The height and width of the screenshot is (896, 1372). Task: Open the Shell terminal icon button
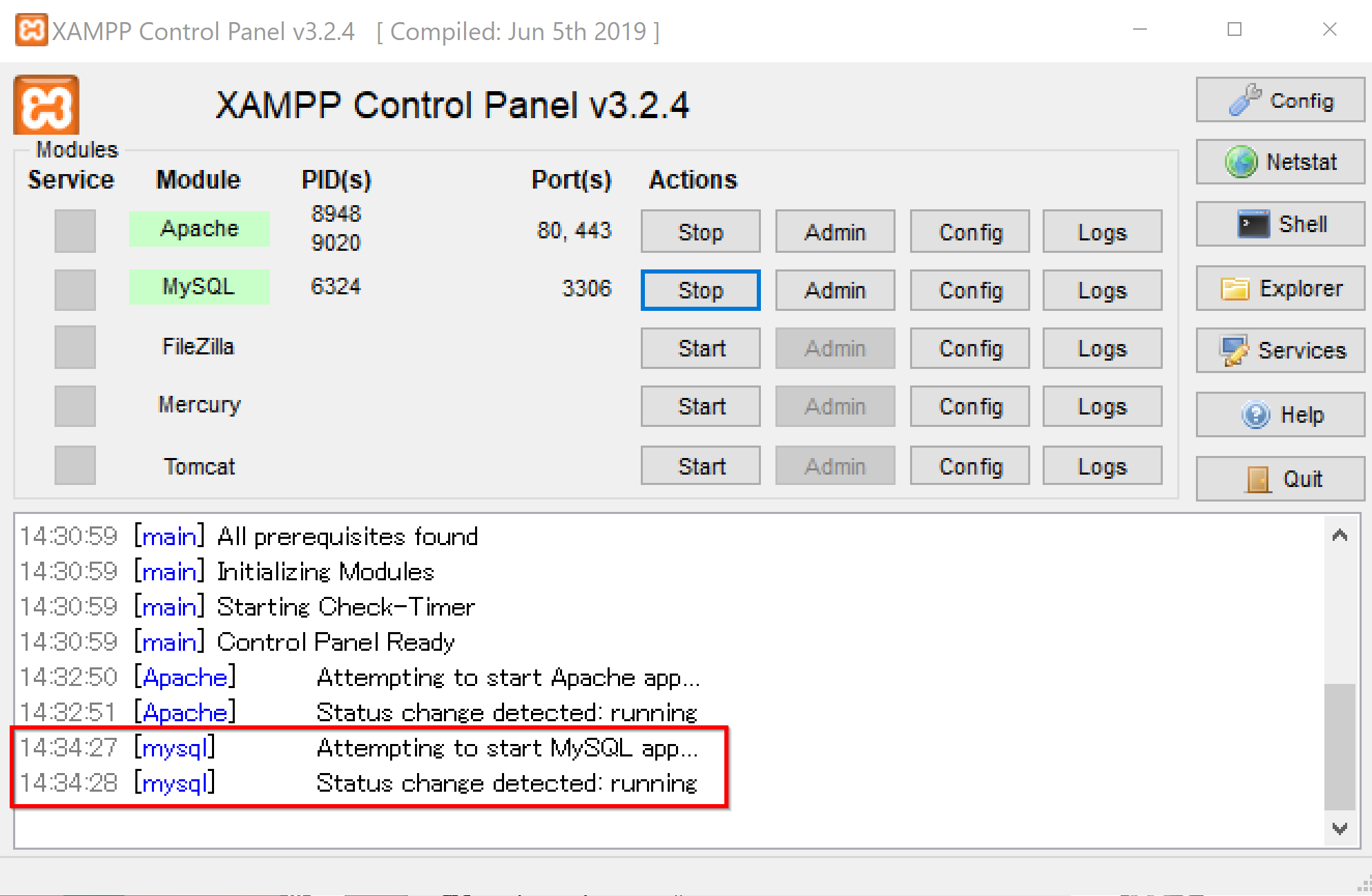point(1280,224)
